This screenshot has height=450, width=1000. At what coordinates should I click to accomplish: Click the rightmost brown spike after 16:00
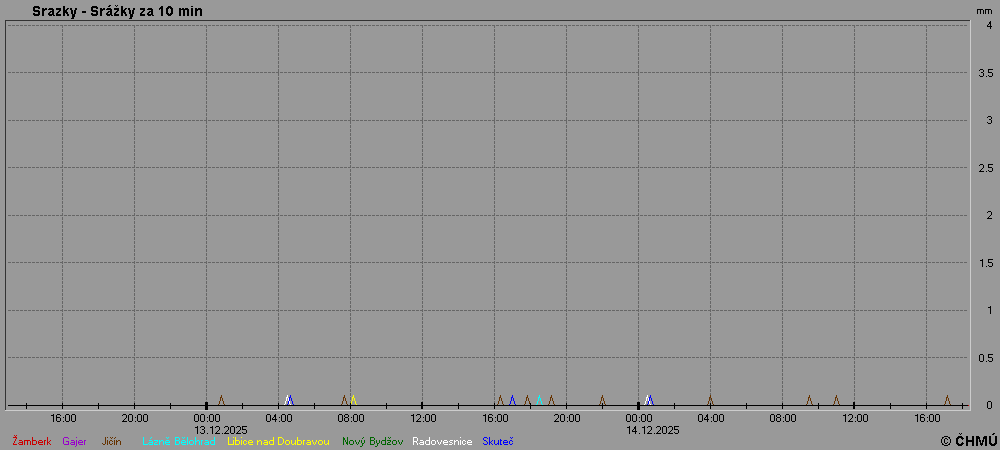(x=947, y=400)
